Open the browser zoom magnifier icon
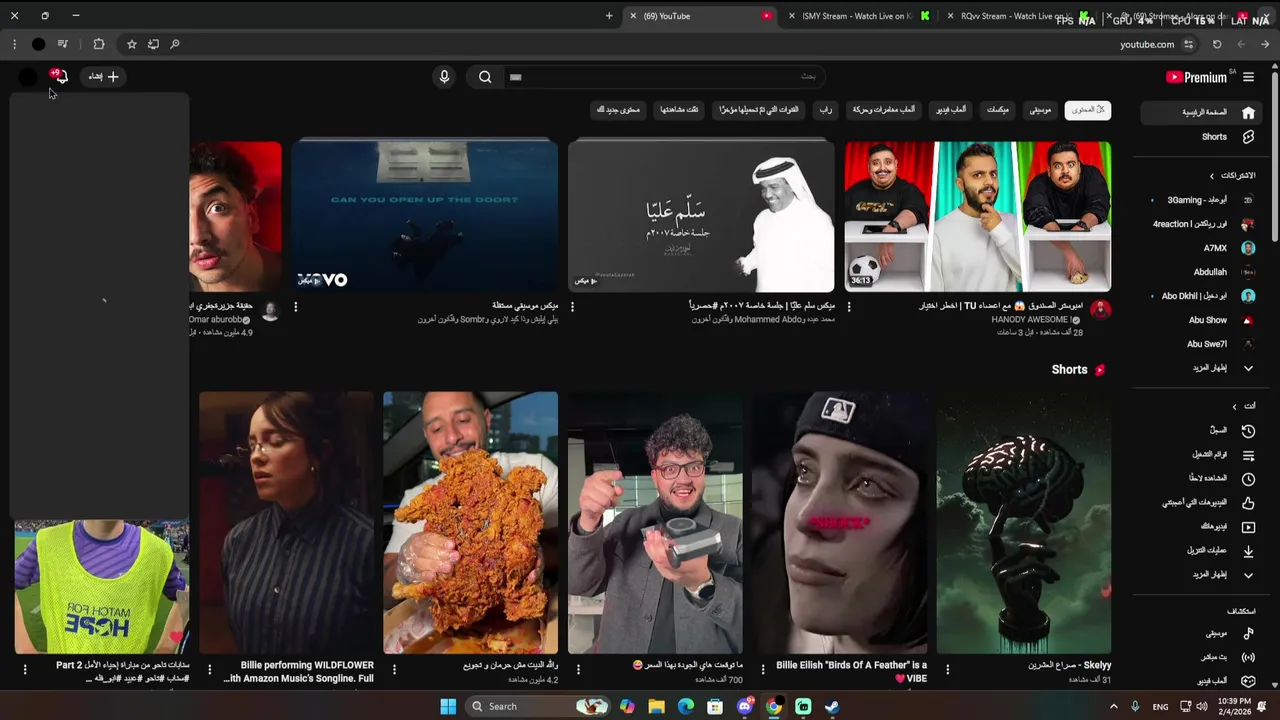The width and height of the screenshot is (1280, 720). [175, 44]
